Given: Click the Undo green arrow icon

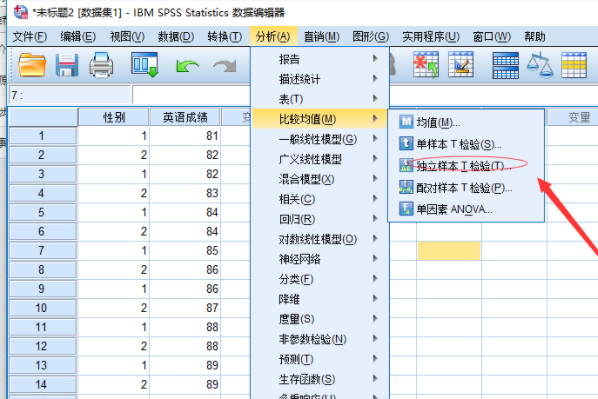Looking at the screenshot, I should 187,66.
